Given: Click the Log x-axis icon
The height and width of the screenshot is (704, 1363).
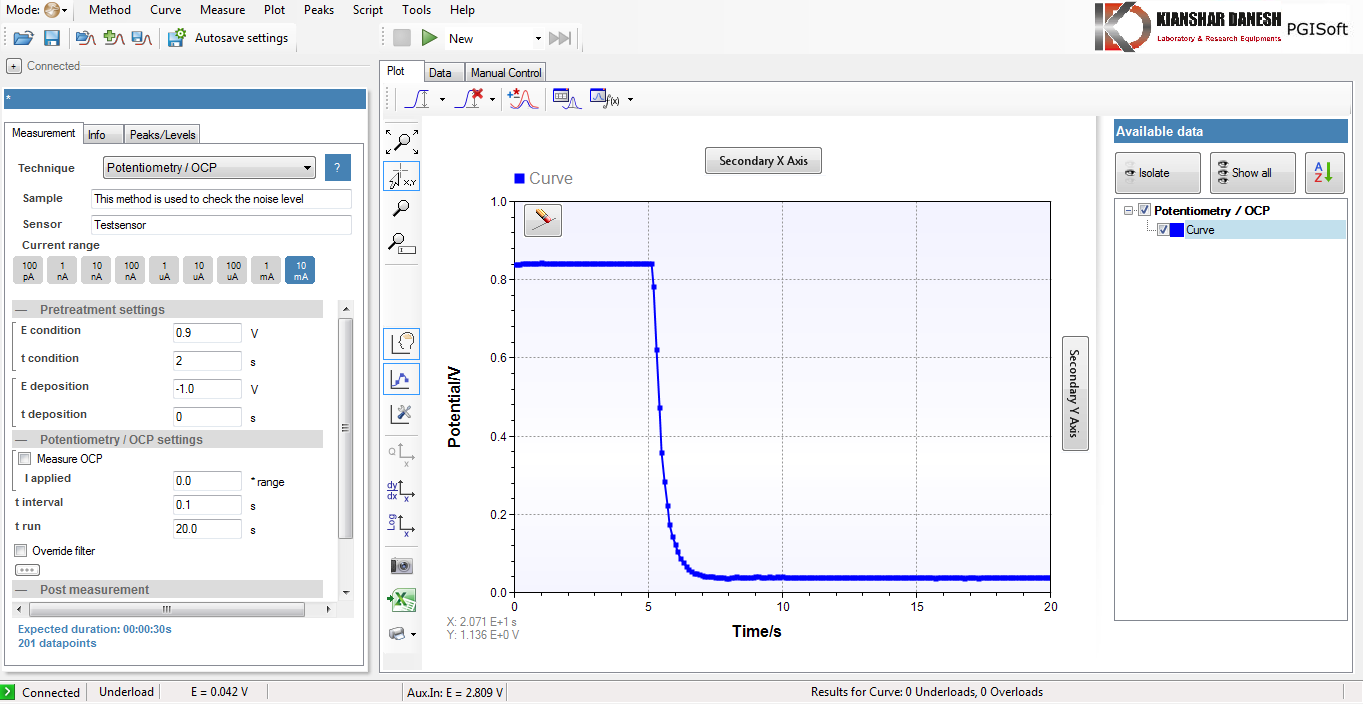Looking at the screenshot, I should 401,524.
